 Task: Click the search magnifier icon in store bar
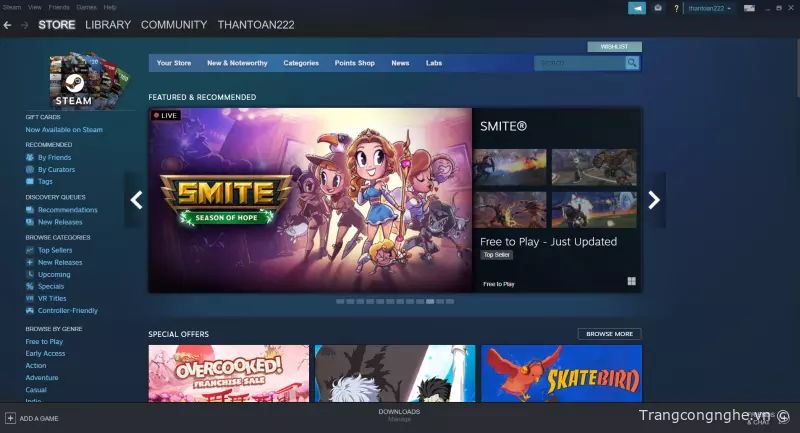[x=632, y=63]
